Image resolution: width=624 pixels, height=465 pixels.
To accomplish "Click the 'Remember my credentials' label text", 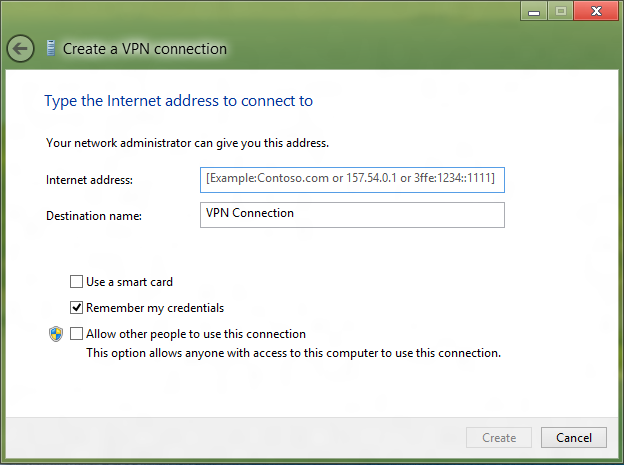I will click(155, 308).
